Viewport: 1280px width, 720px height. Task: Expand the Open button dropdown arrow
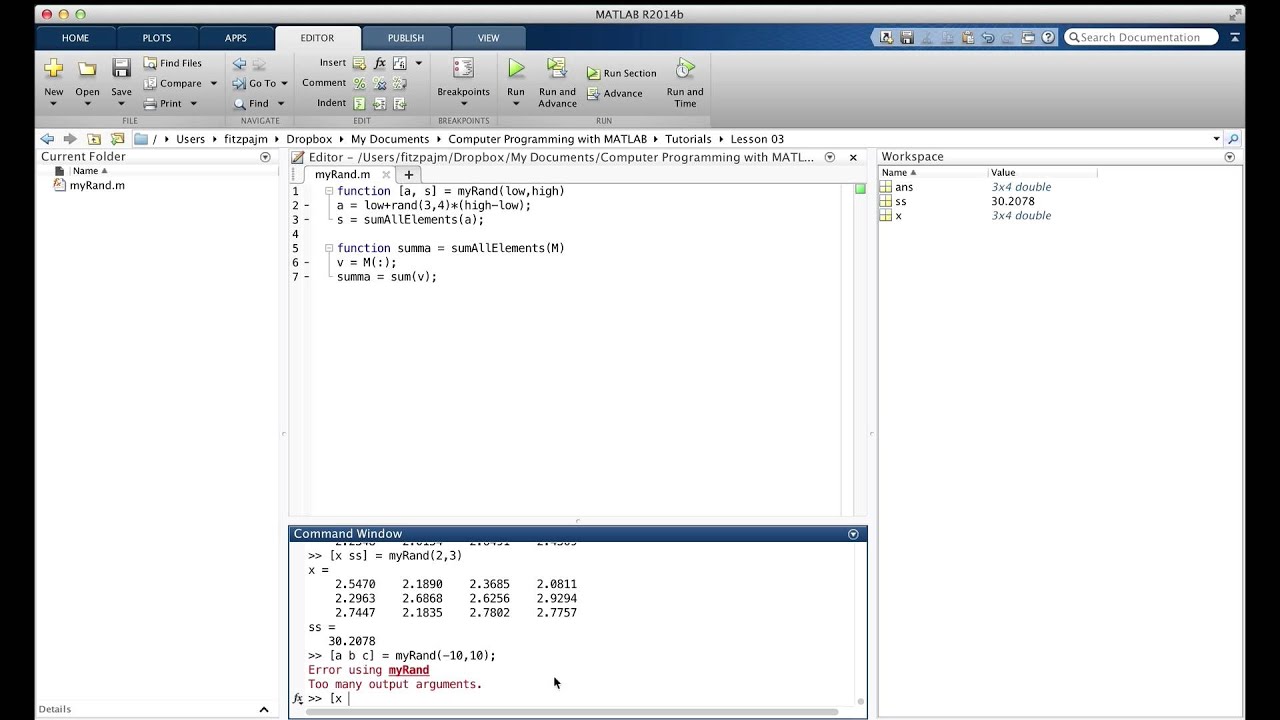click(x=87, y=104)
